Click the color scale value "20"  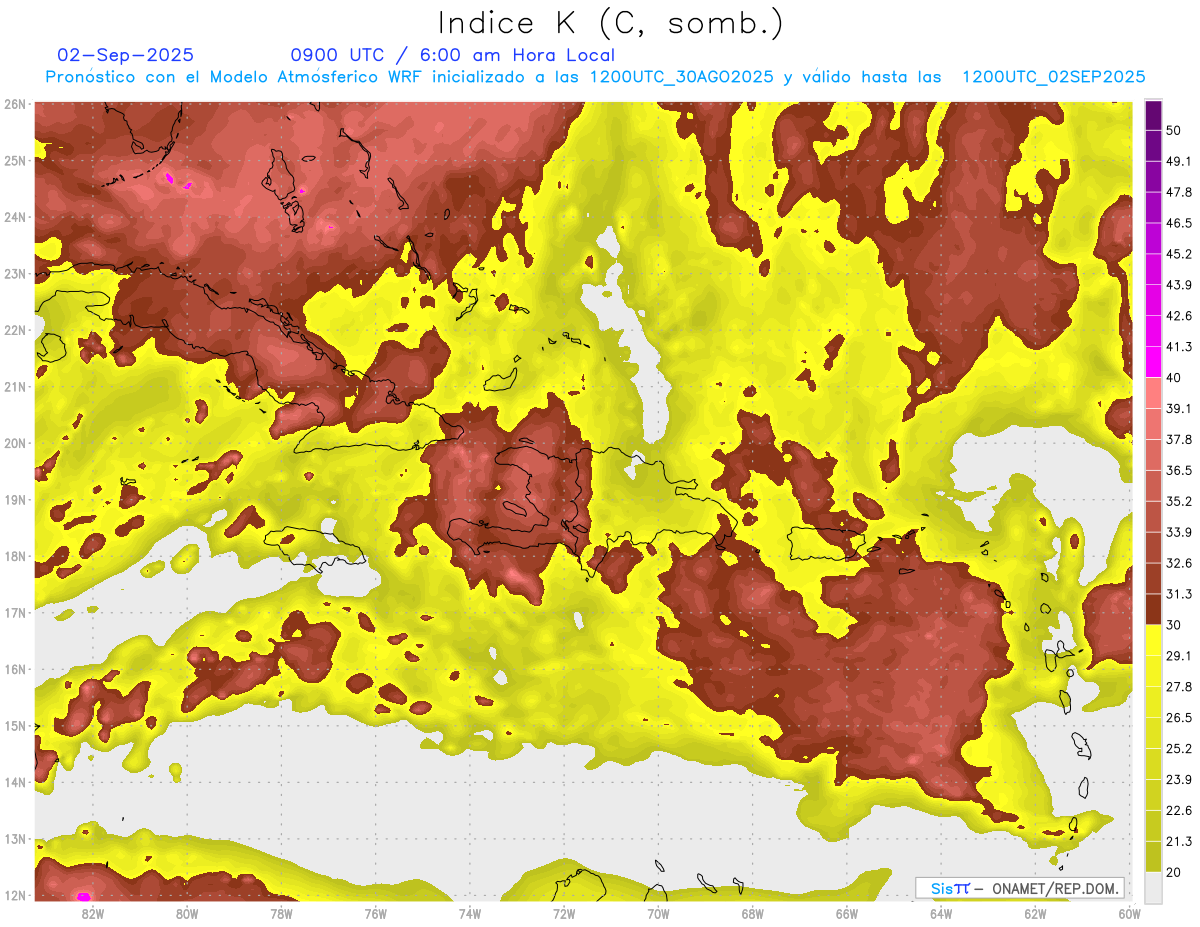click(x=1174, y=873)
